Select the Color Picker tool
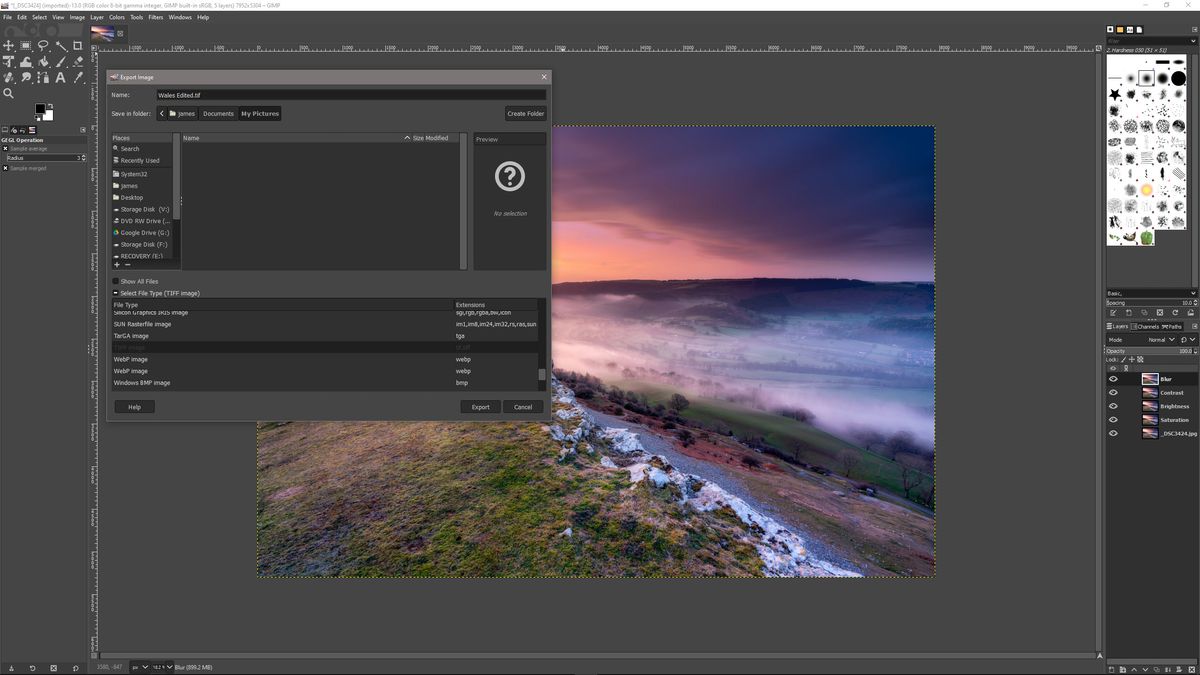 pyautogui.click(x=80, y=78)
